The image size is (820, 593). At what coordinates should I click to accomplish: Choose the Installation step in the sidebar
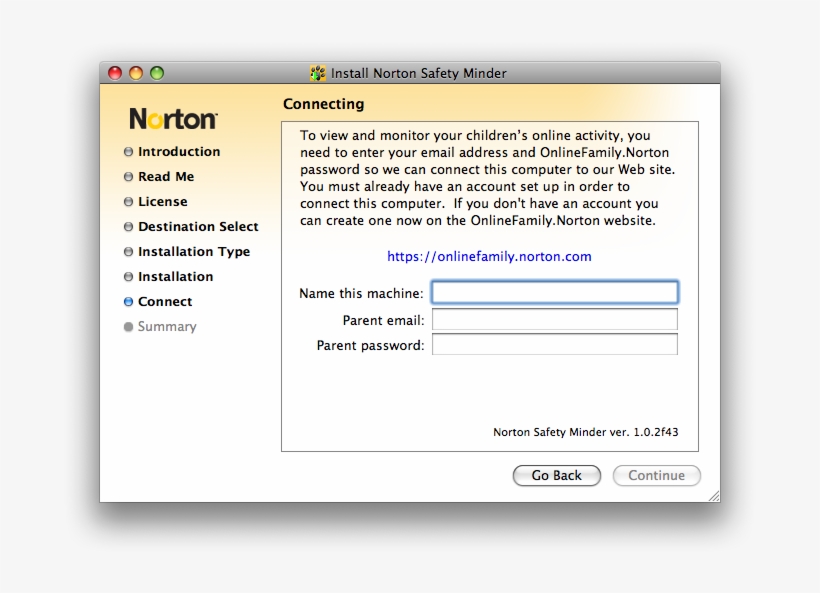(x=175, y=277)
